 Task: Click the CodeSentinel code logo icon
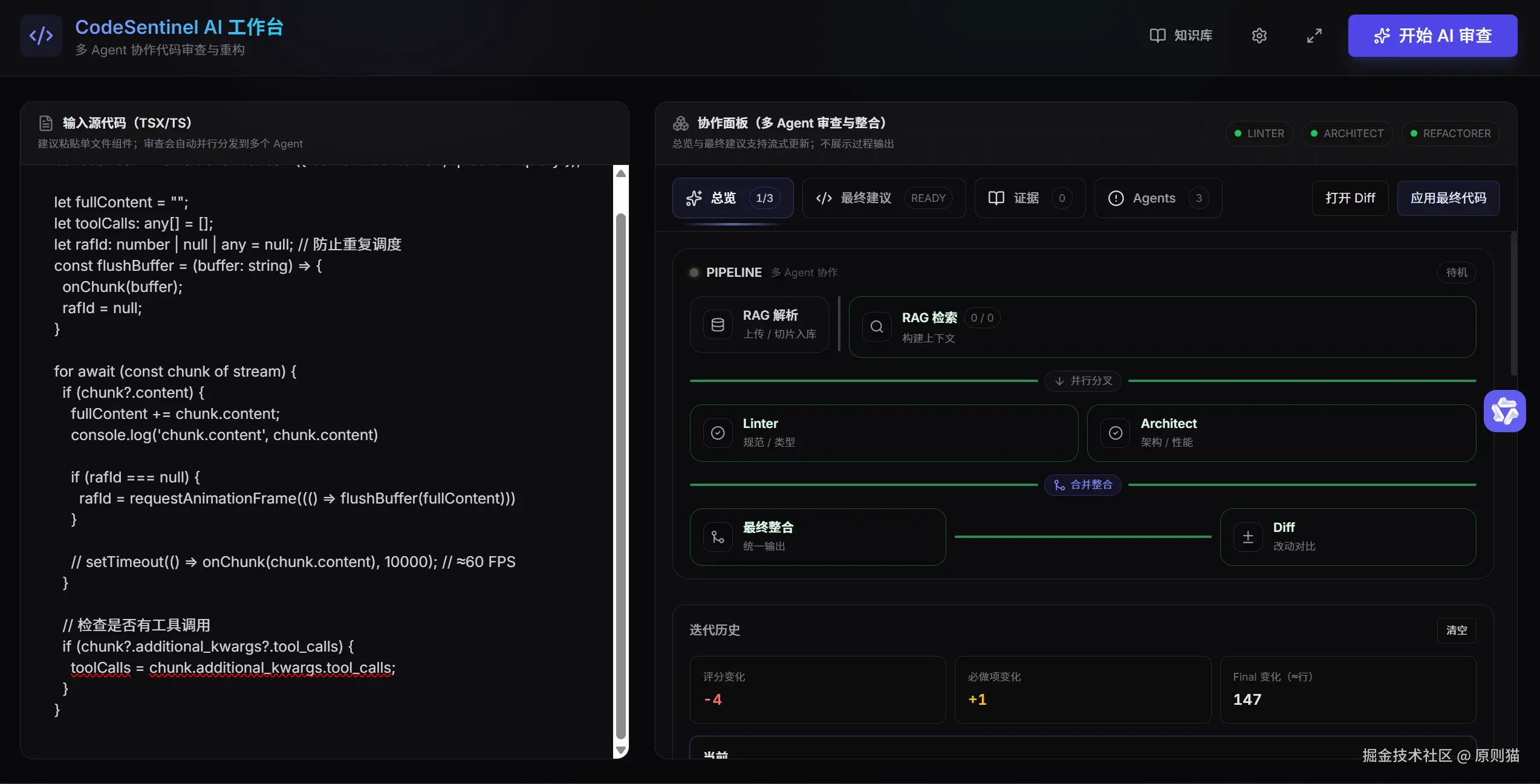pyautogui.click(x=41, y=36)
